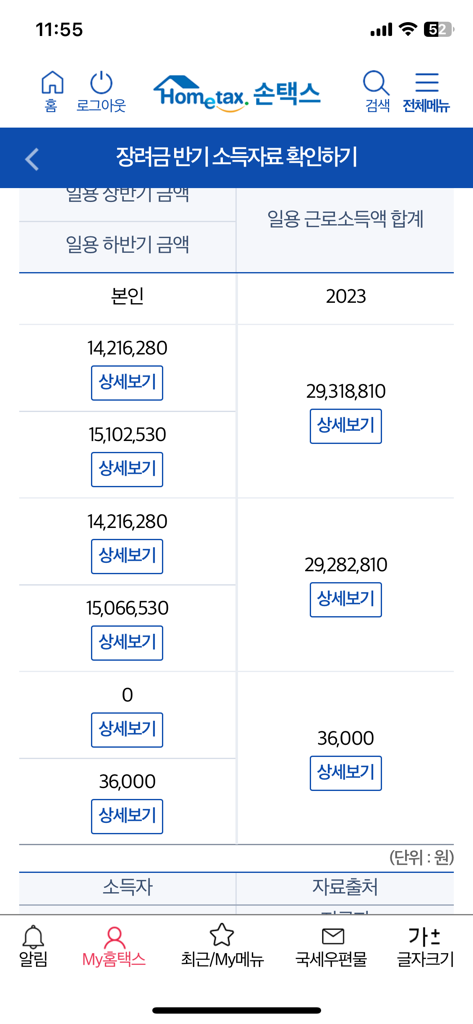Click the Hometax 손택스 logo
The image size is (473, 1024).
(237, 93)
